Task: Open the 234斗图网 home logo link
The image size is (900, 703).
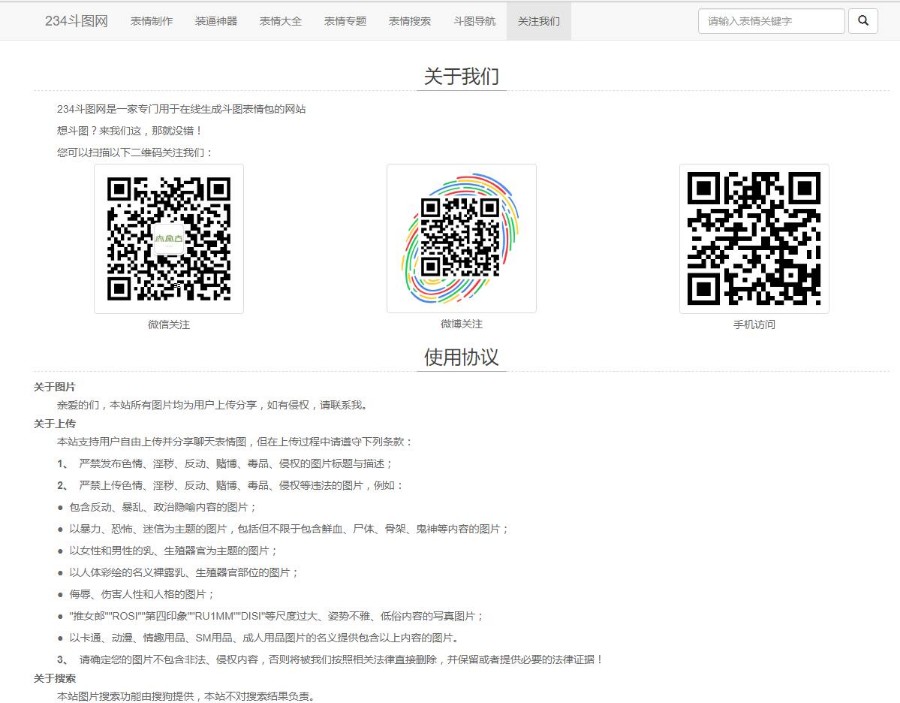Action: tap(76, 21)
